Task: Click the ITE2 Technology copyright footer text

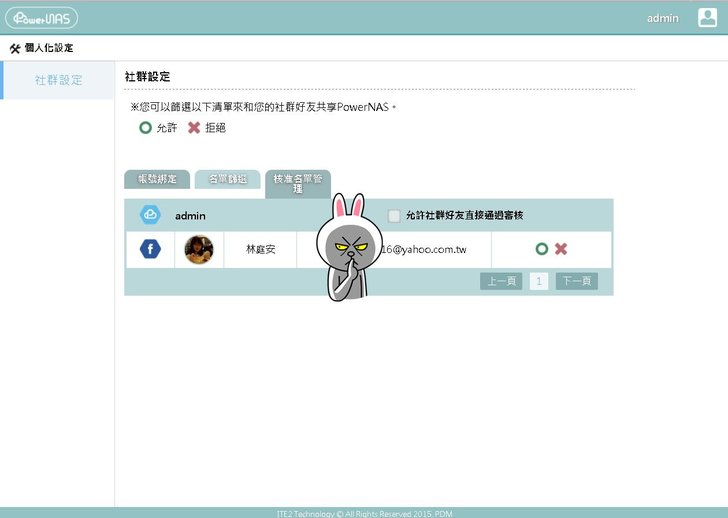Action: coord(364,513)
